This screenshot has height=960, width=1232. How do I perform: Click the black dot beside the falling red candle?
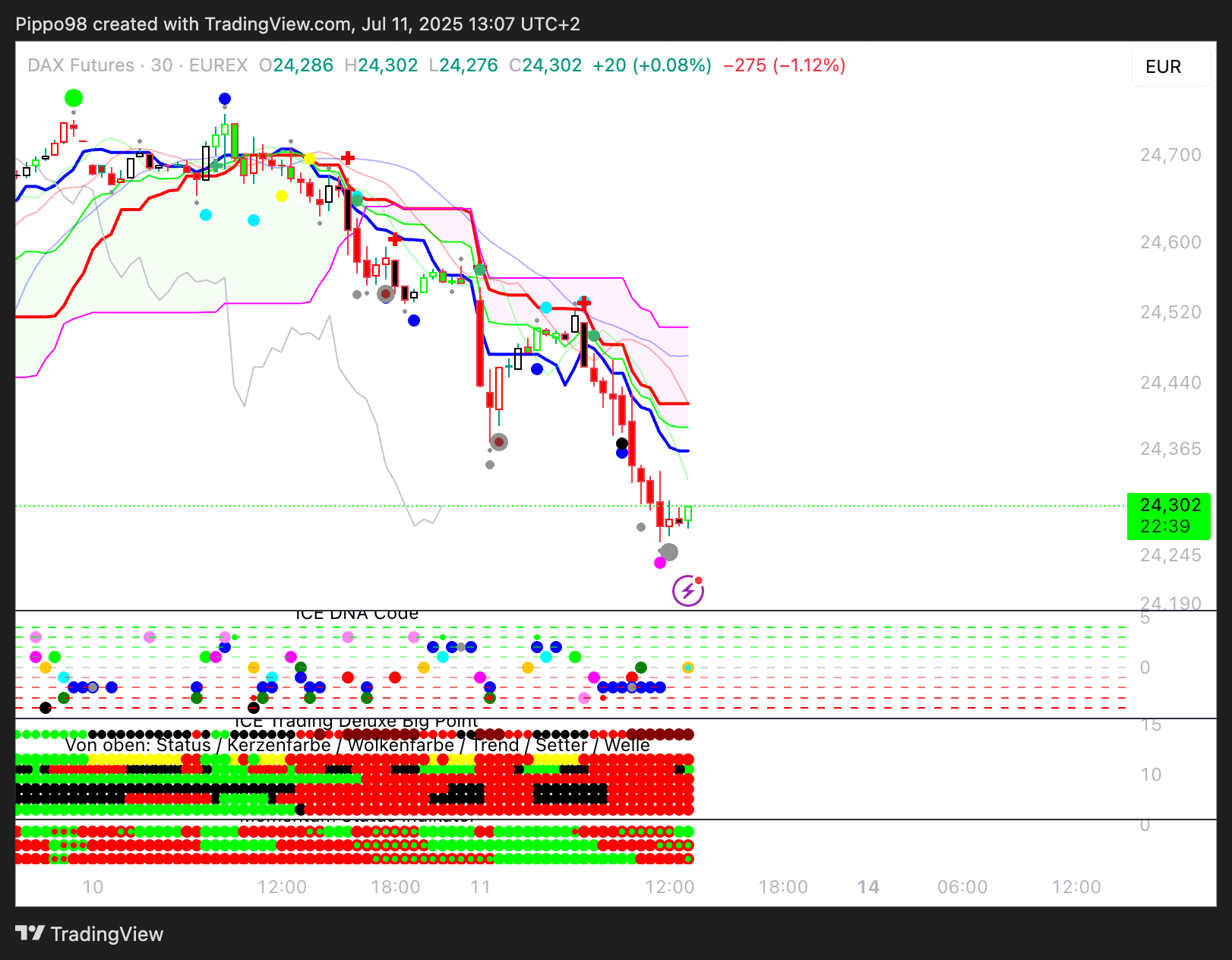click(x=622, y=444)
